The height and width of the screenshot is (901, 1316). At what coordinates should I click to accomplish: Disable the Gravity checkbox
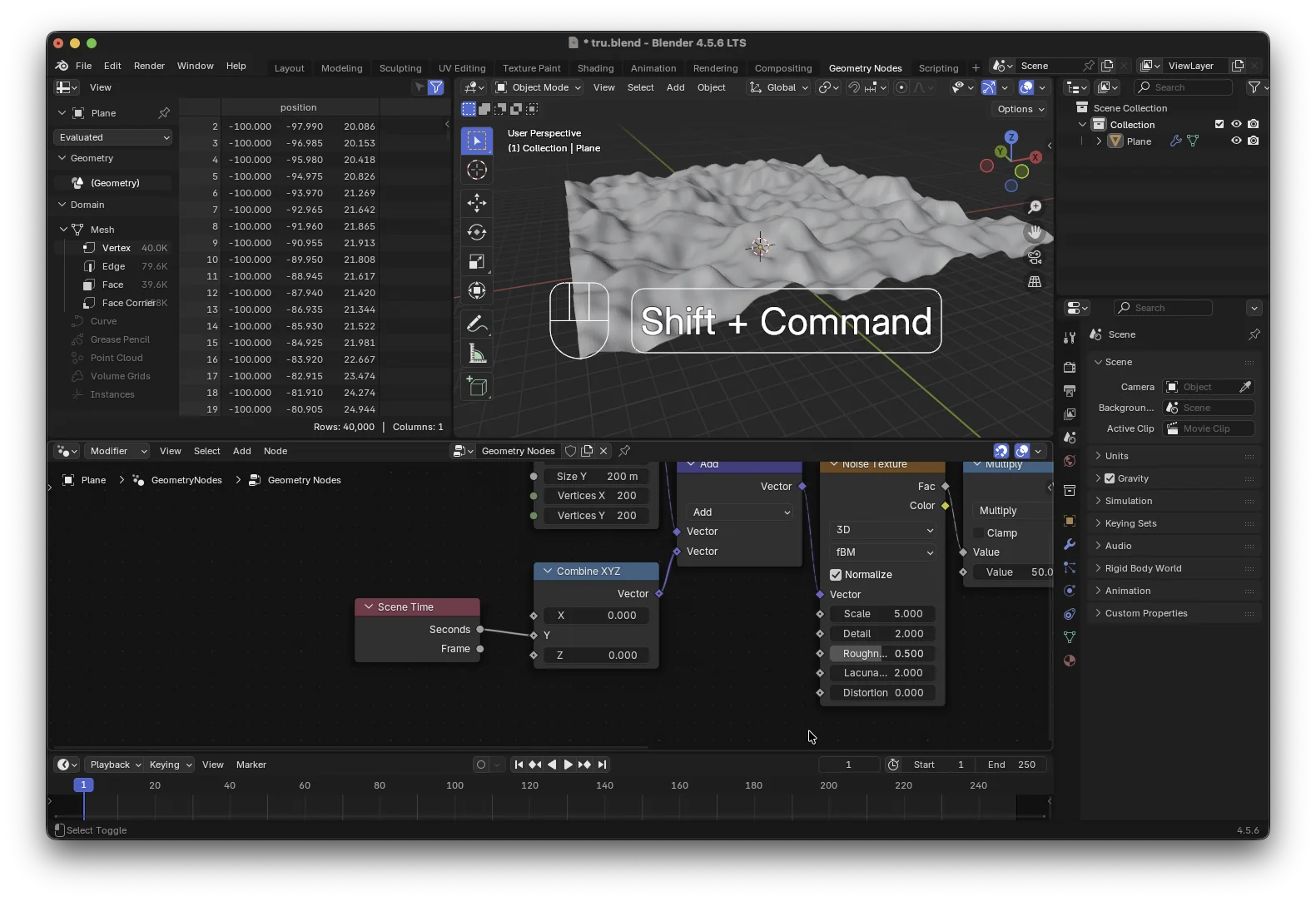1110,478
